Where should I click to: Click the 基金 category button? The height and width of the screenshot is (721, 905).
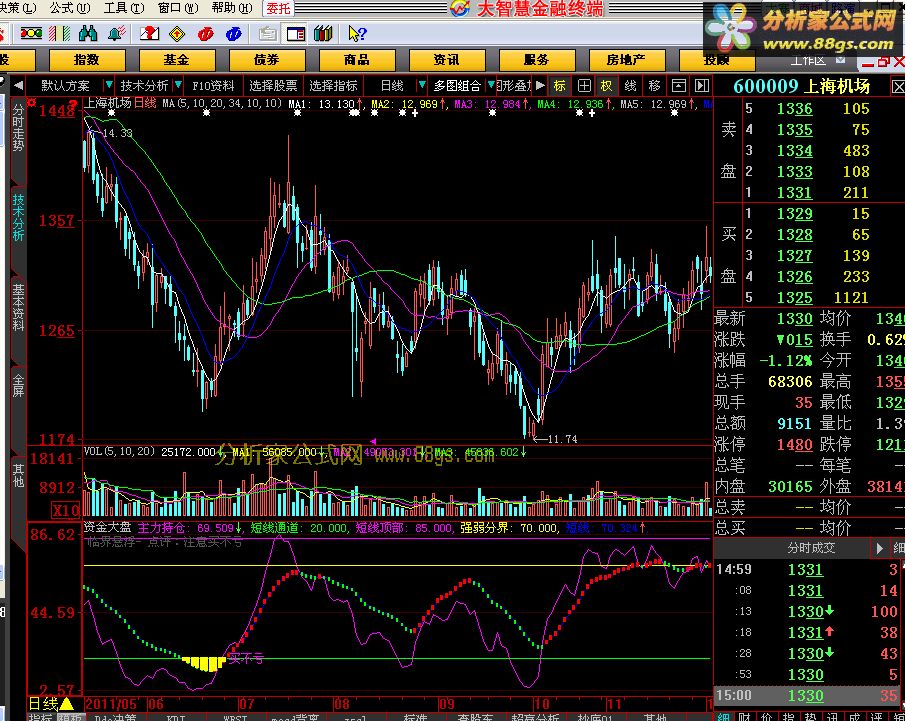pos(177,60)
